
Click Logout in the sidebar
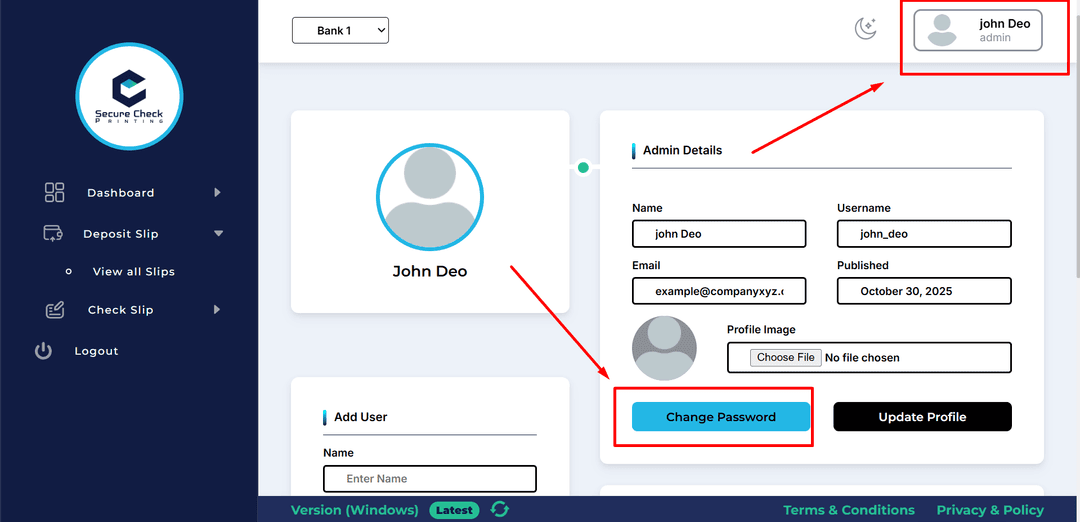96,351
